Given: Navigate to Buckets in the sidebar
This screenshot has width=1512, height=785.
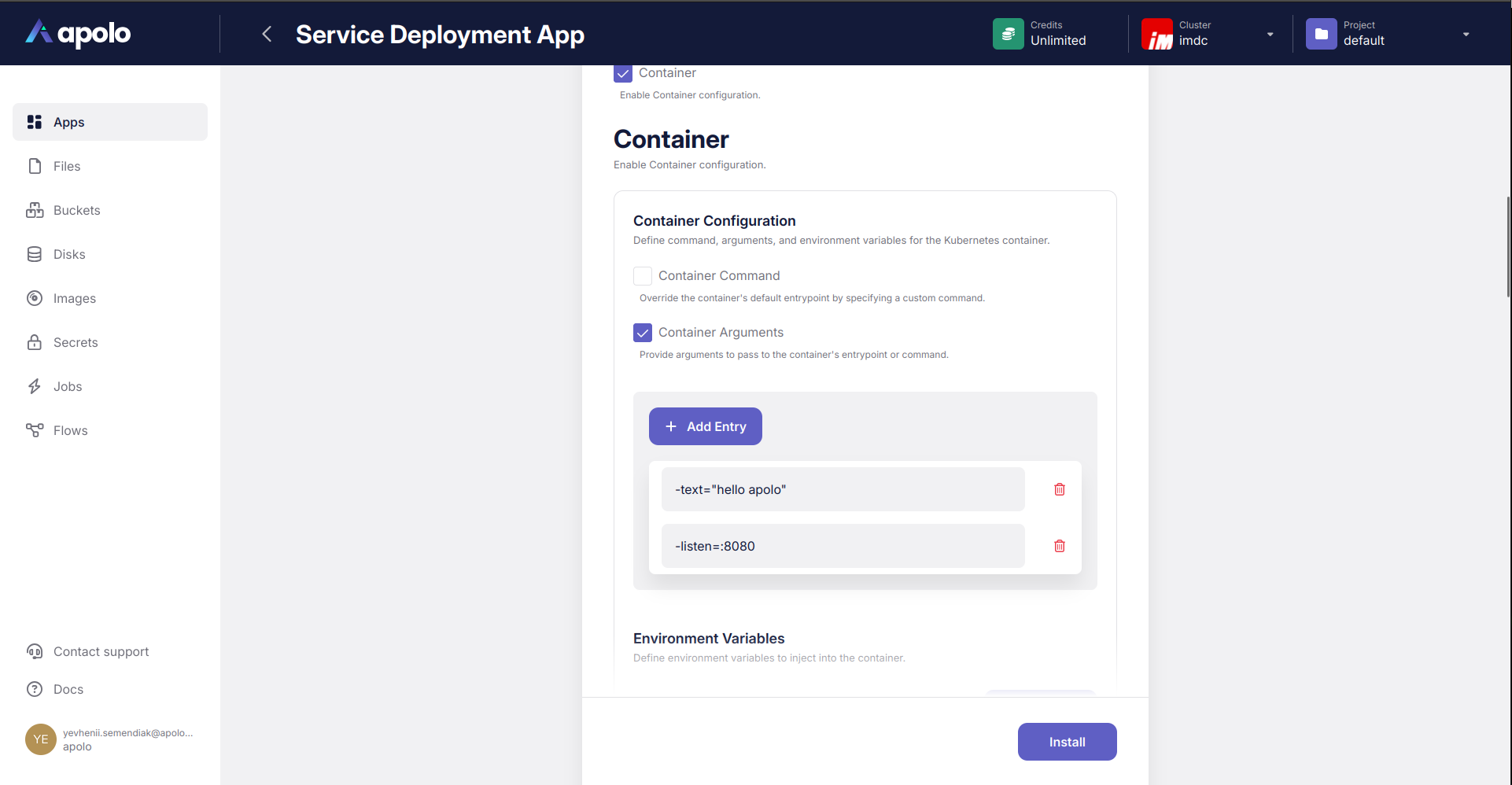Looking at the screenshot, I should point(76,210).
